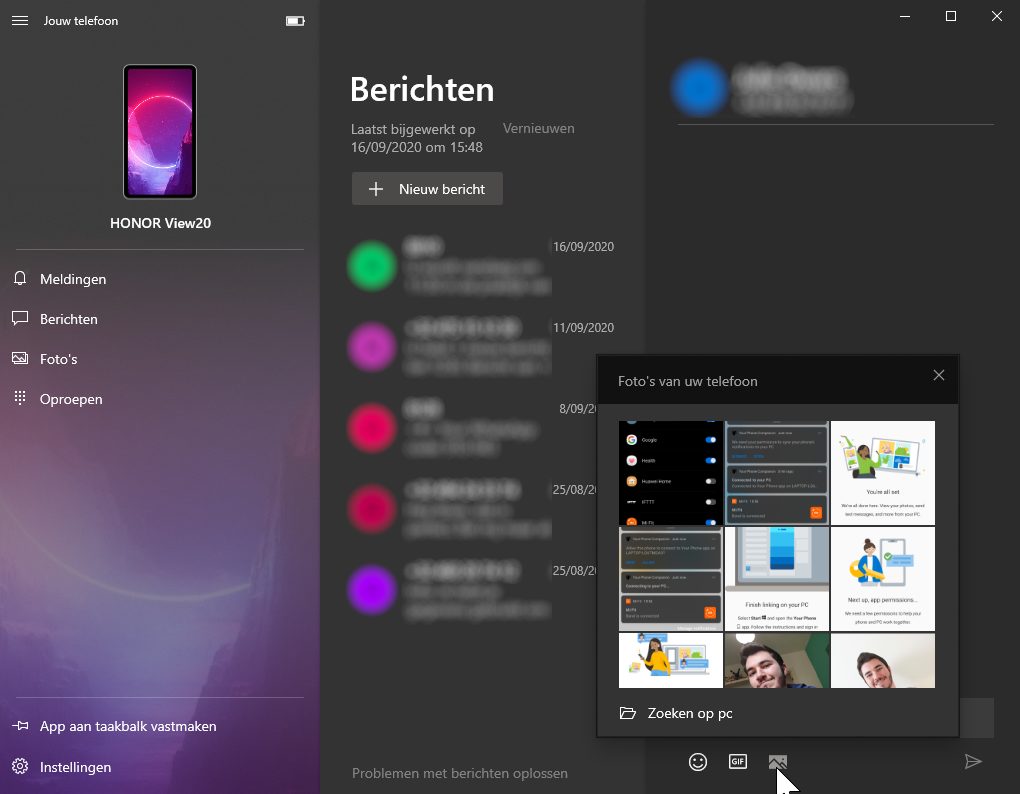Open Meldingen in the sidebar

72,279
